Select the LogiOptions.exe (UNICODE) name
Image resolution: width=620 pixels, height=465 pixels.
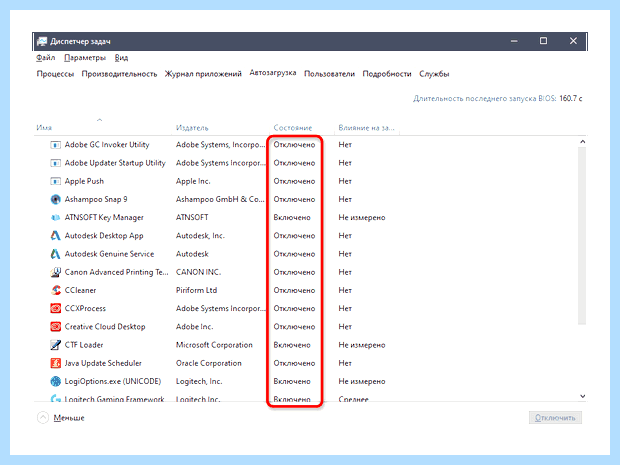[113, 381]
